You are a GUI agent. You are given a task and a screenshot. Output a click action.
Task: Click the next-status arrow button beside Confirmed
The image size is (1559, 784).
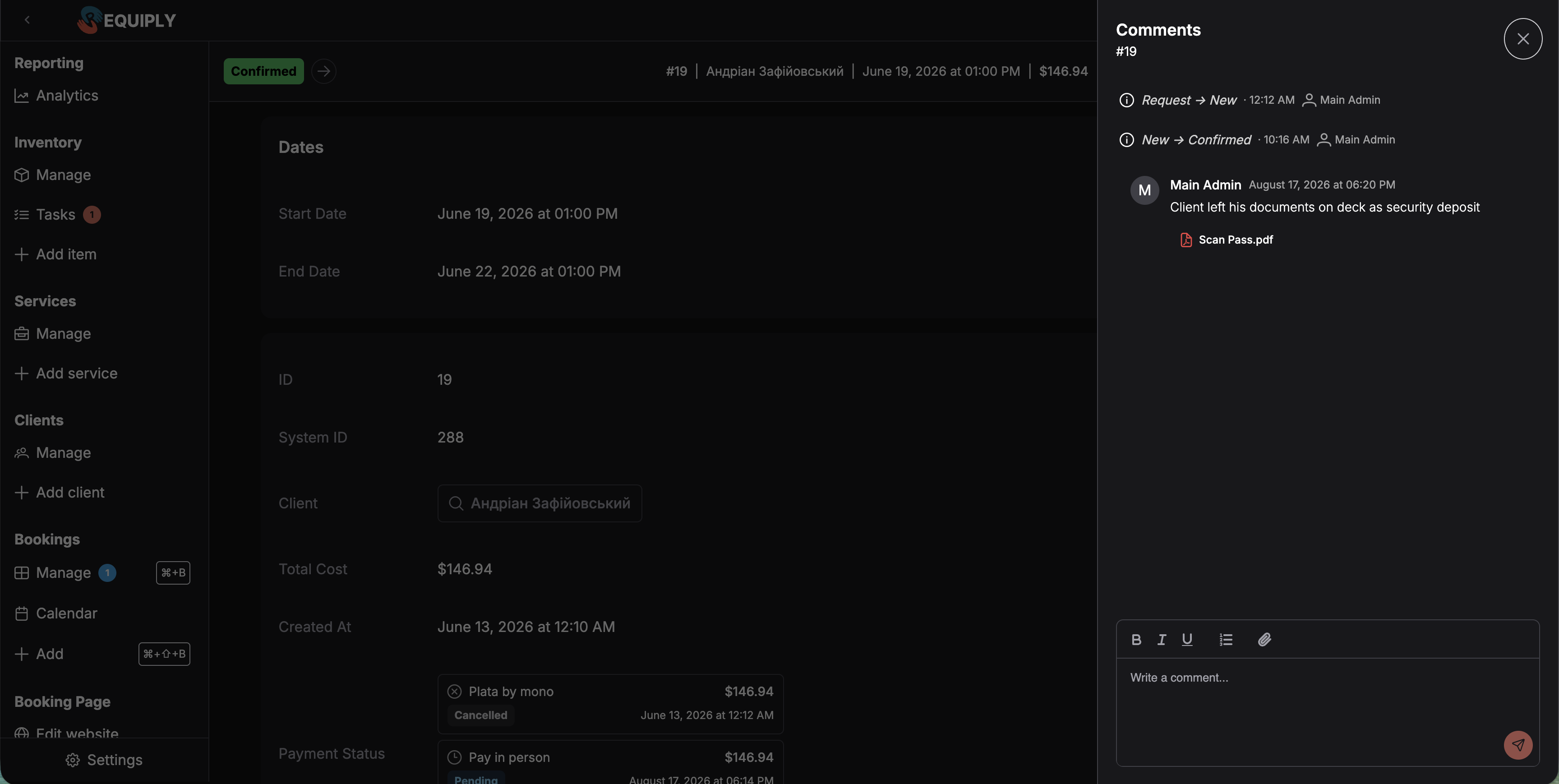[x=324, y=71]
